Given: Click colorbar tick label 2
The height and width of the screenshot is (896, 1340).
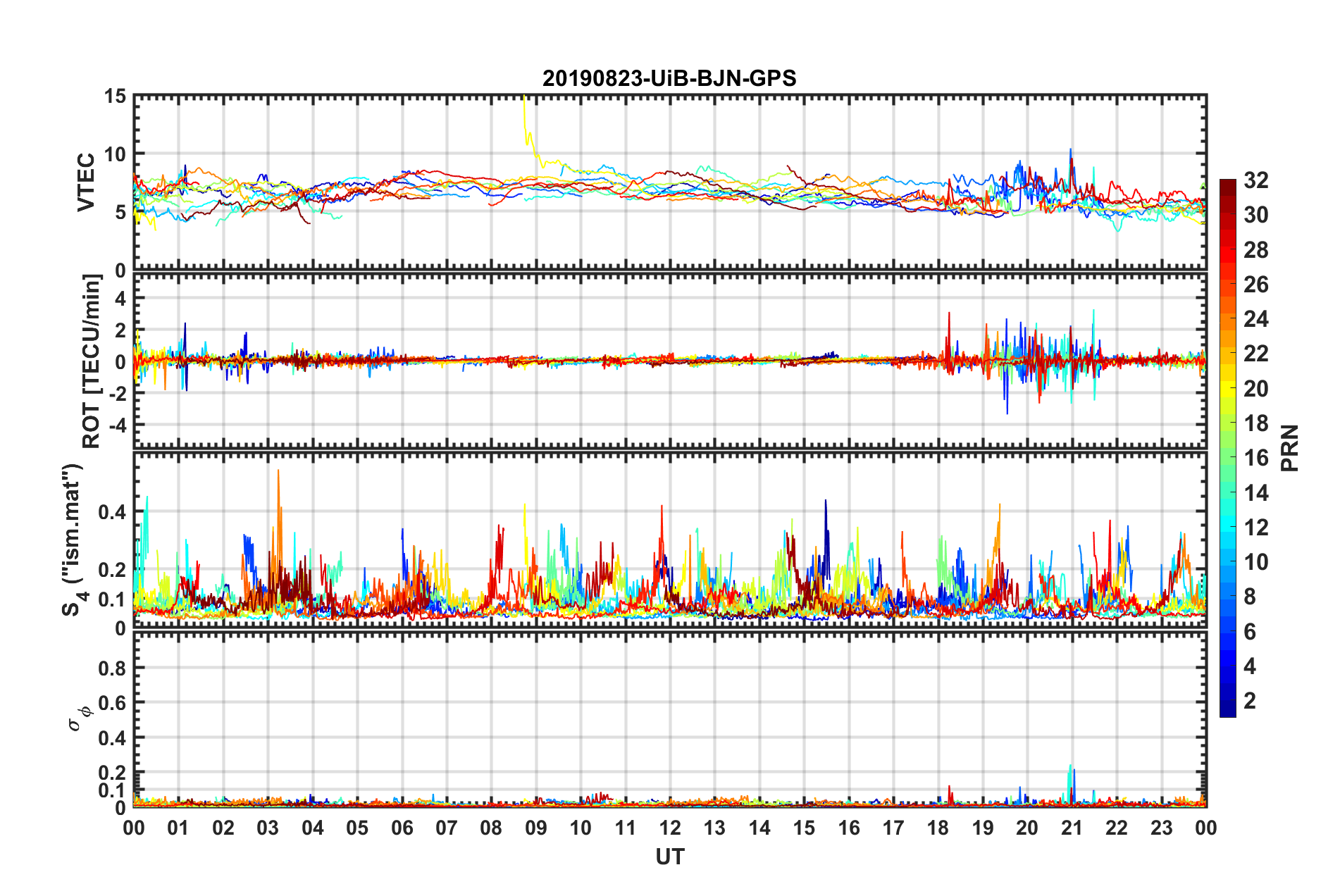Looking at the screenshot, I should click(x=1250, y=701).
